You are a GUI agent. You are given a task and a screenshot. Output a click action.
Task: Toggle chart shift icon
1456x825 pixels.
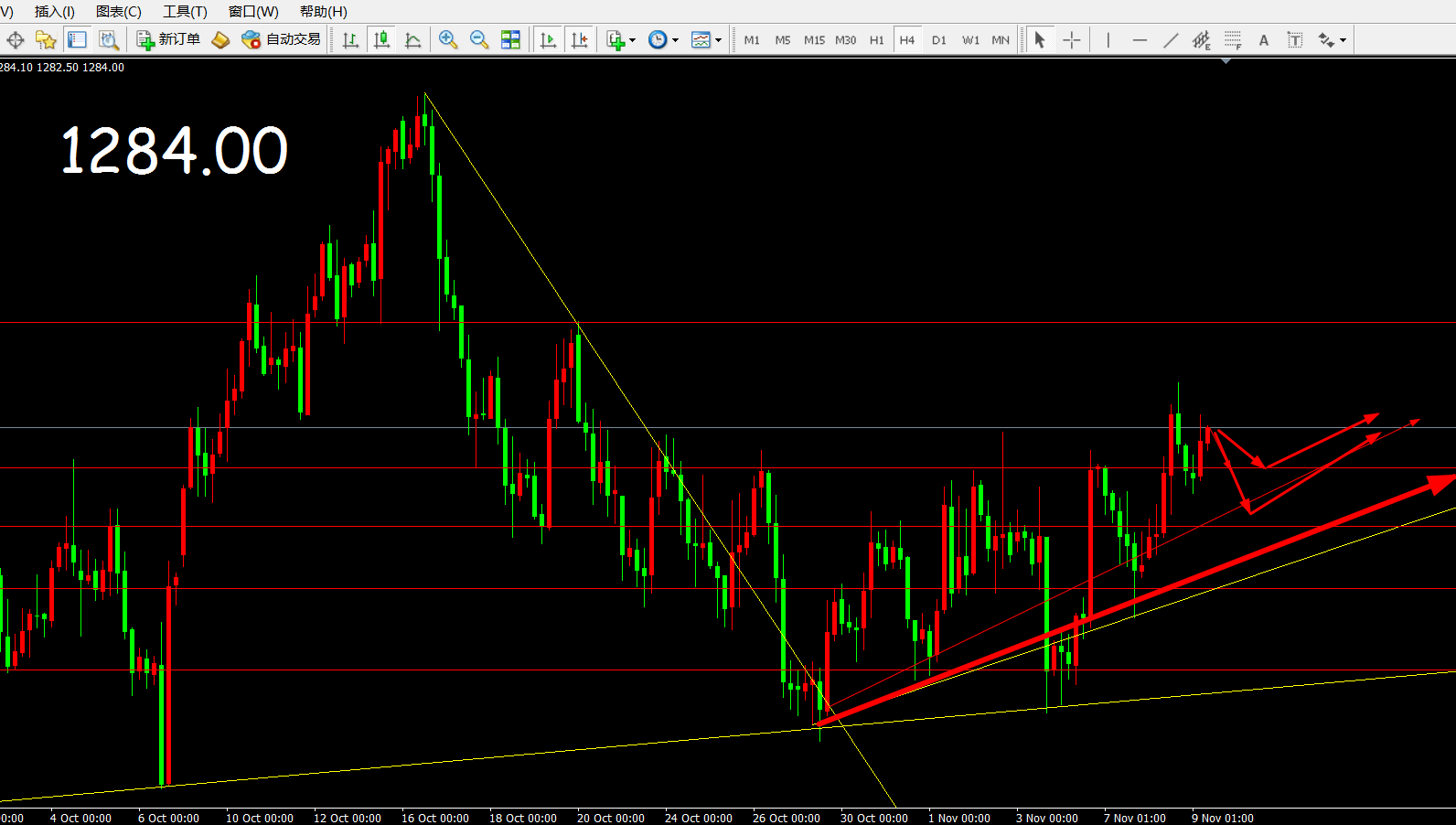point(579,39)
